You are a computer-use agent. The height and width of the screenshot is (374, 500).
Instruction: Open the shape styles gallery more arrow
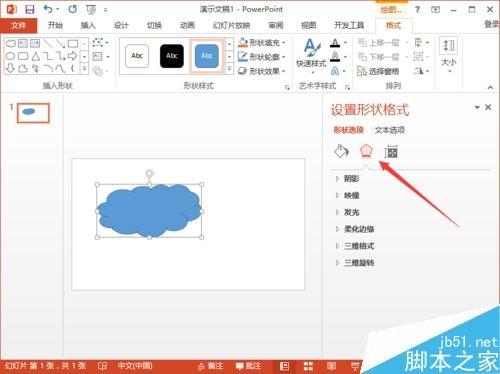(229, 69)
